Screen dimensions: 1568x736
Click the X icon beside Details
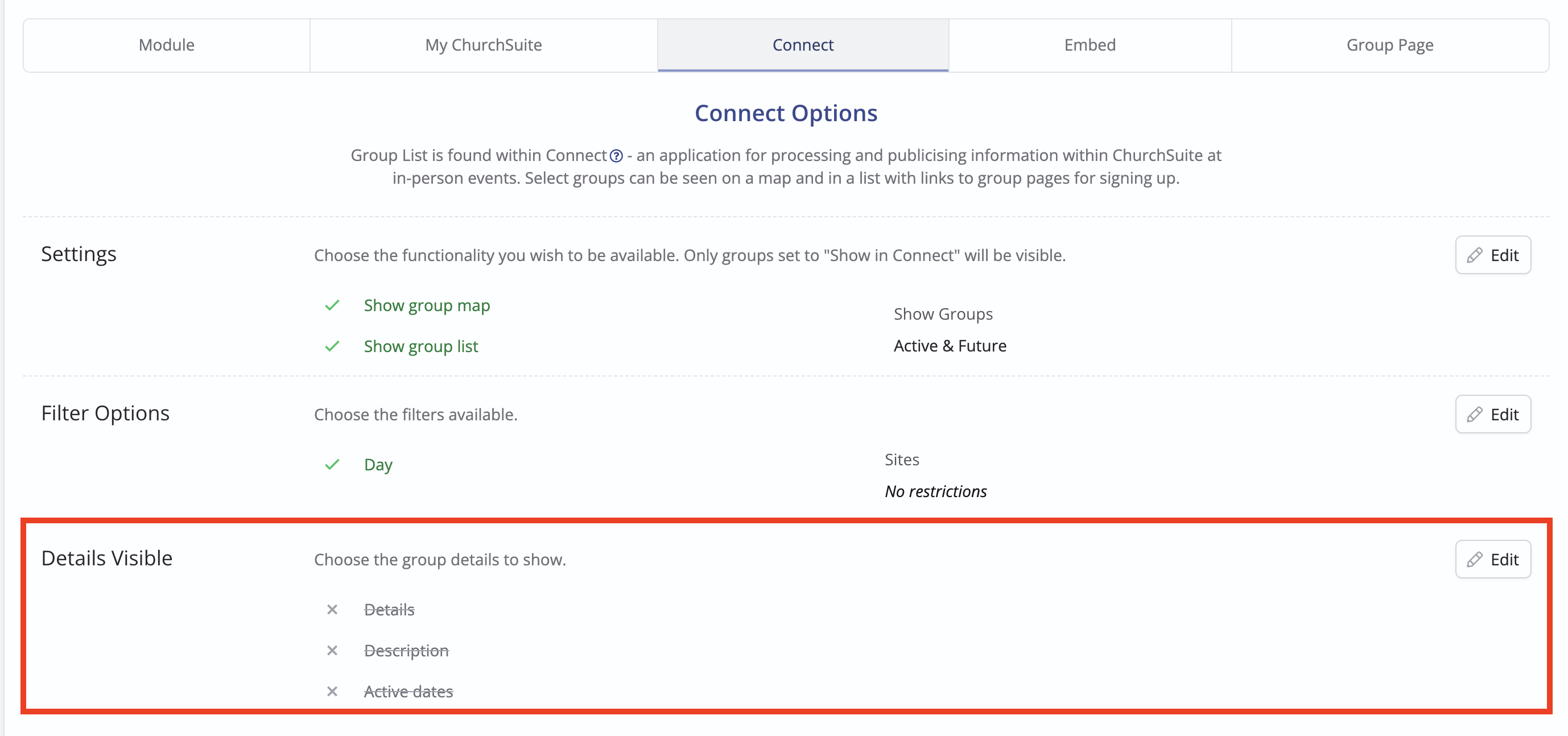pos(332,609)
